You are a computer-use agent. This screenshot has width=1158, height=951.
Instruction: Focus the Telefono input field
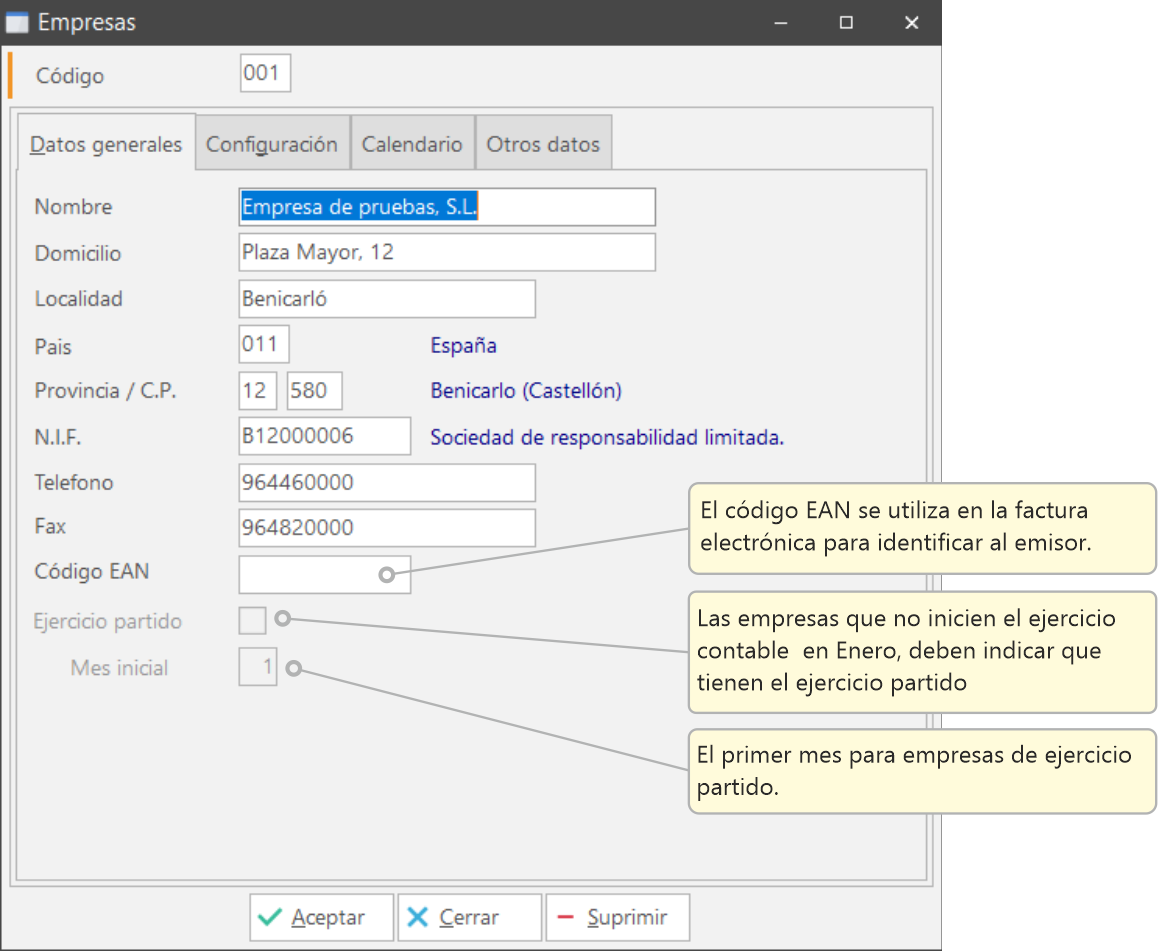coord(387,483)
